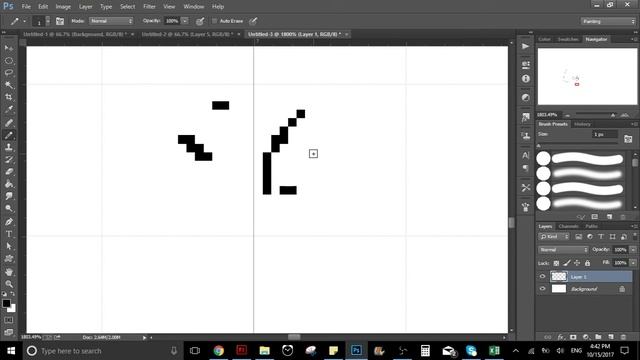Hide the Background layer eye
The height and width of the screenshot is (360, 640).
(x=542, y=289)
